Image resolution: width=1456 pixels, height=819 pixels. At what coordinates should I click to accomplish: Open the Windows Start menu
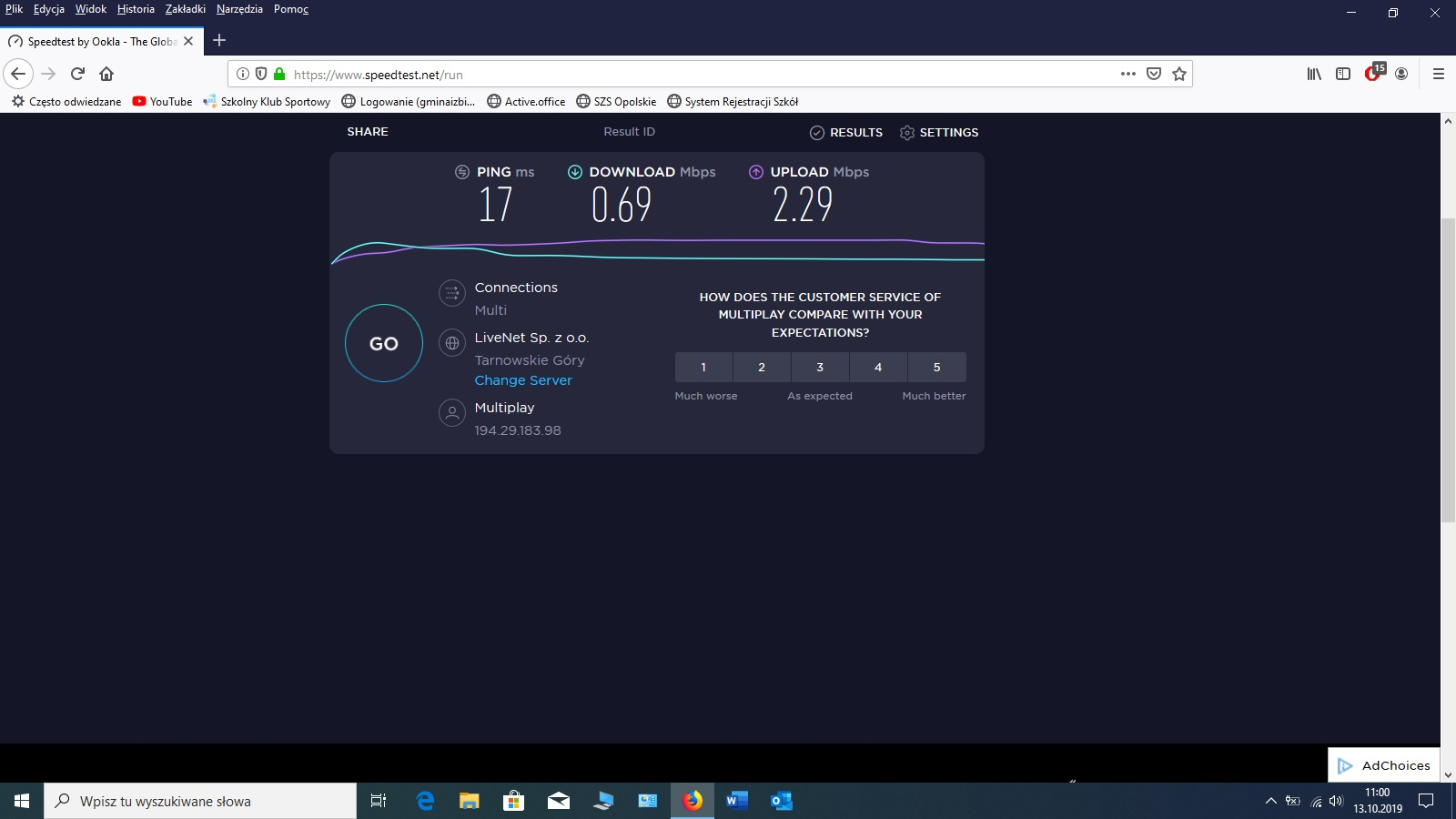pos(22,801)
